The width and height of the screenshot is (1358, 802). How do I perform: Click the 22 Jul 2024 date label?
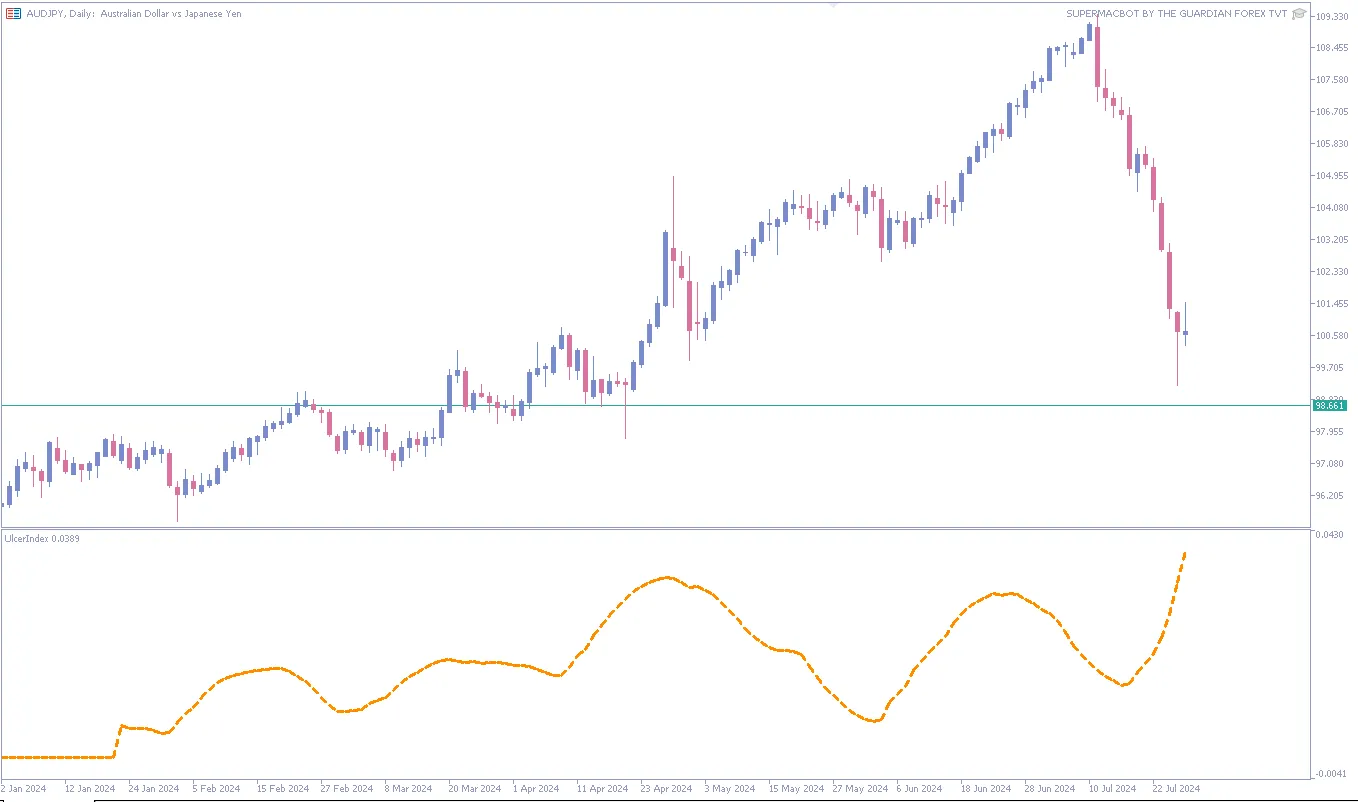click(1176, 789)
